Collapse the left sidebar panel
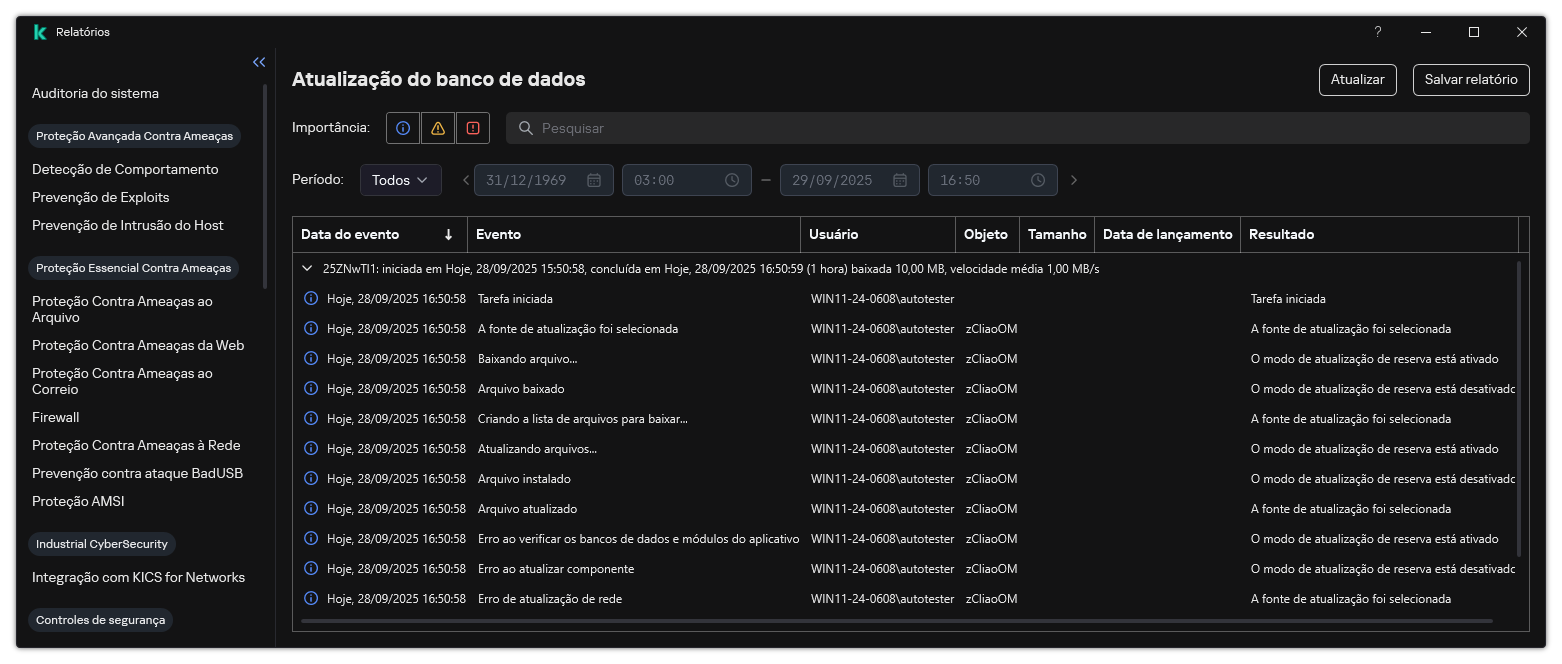1562x664 pixels. point(259,62)
